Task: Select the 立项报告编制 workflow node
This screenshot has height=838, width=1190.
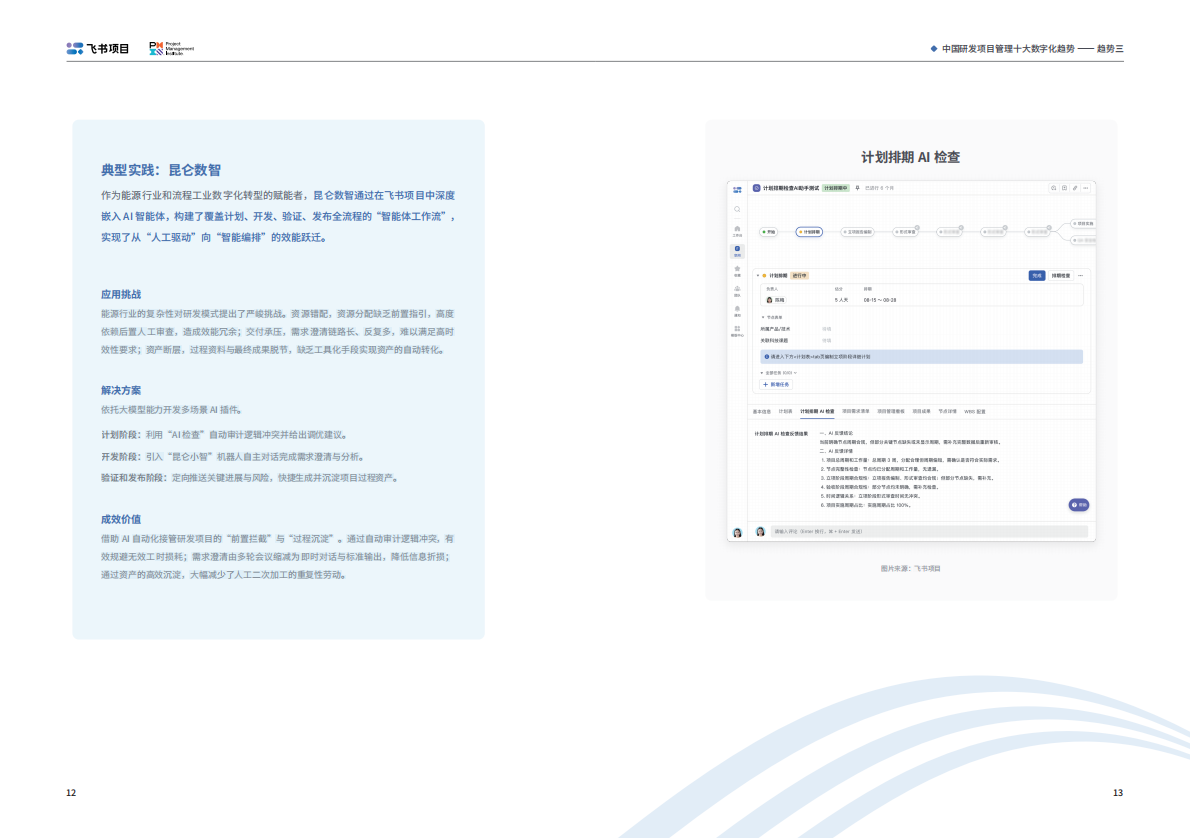Action: 858,232
